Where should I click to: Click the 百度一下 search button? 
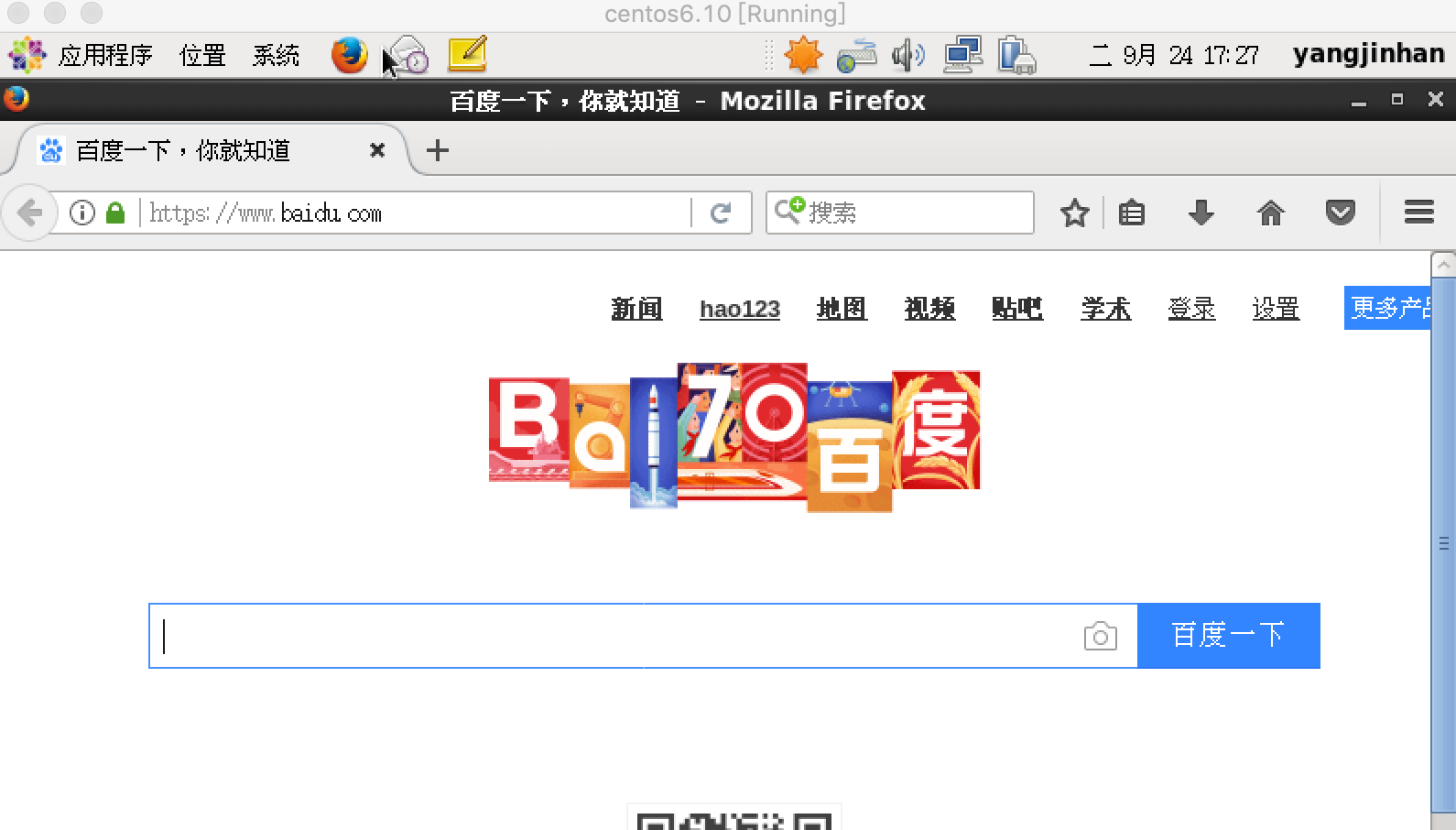[1228, 636]
